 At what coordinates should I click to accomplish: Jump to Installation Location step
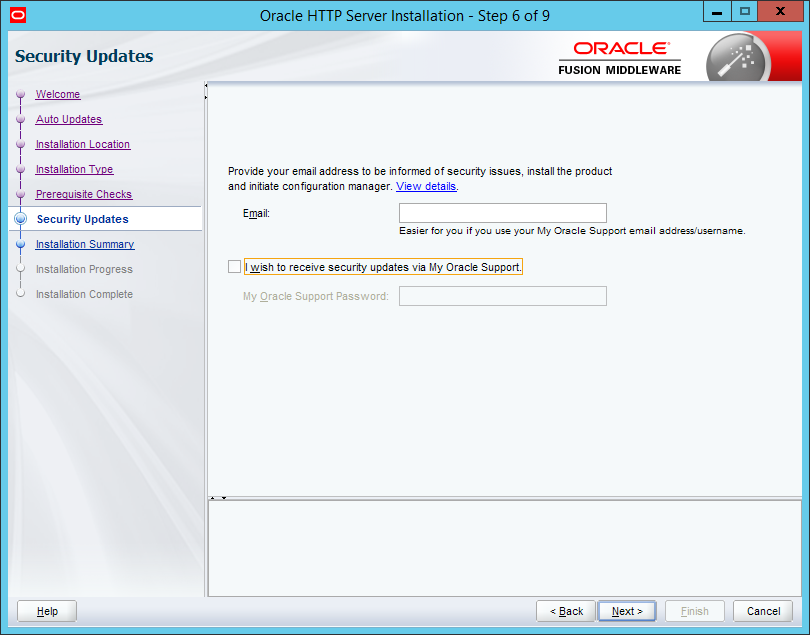tap(83, 145)
